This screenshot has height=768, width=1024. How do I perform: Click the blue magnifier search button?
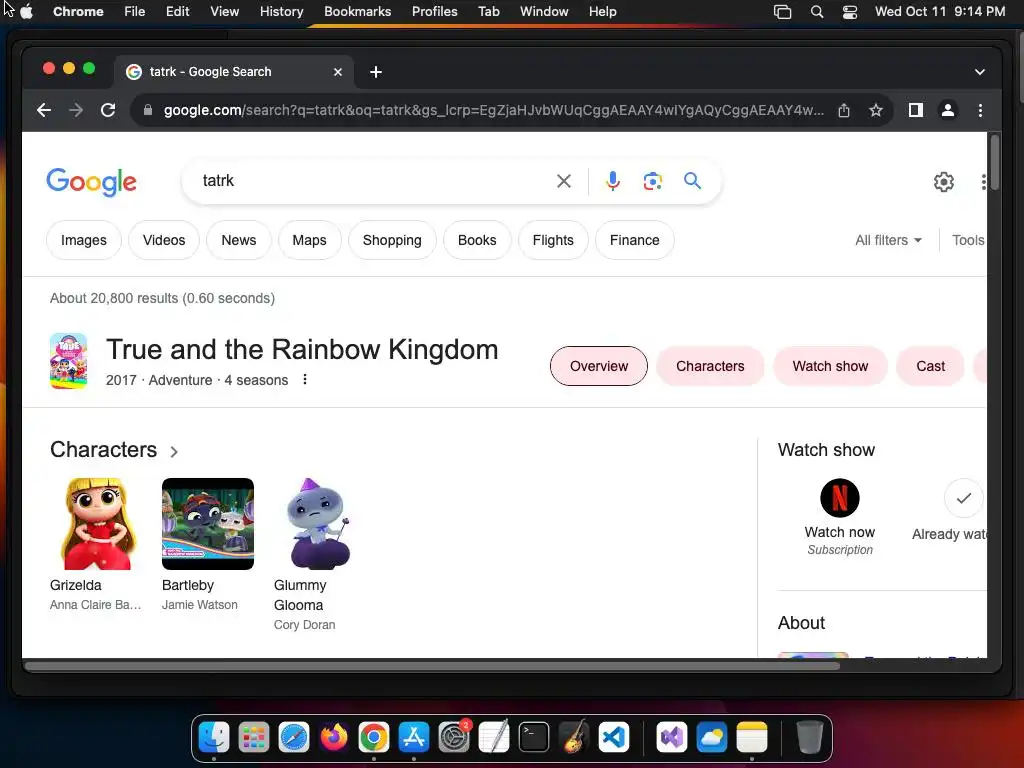pos(692,181)
